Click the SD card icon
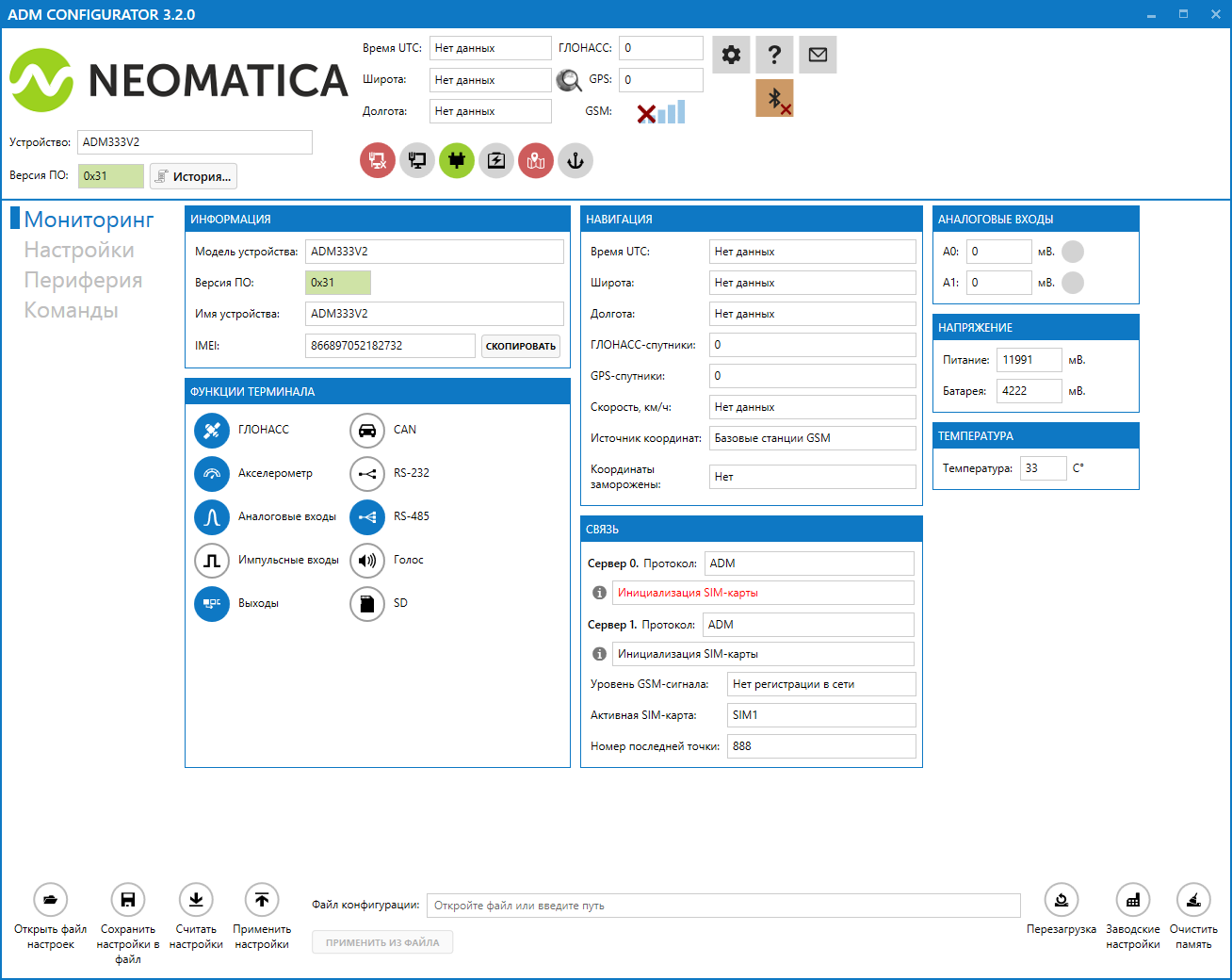Image resolution: width=1232 pixels, height=980 pixels. [x=367, y=603]
